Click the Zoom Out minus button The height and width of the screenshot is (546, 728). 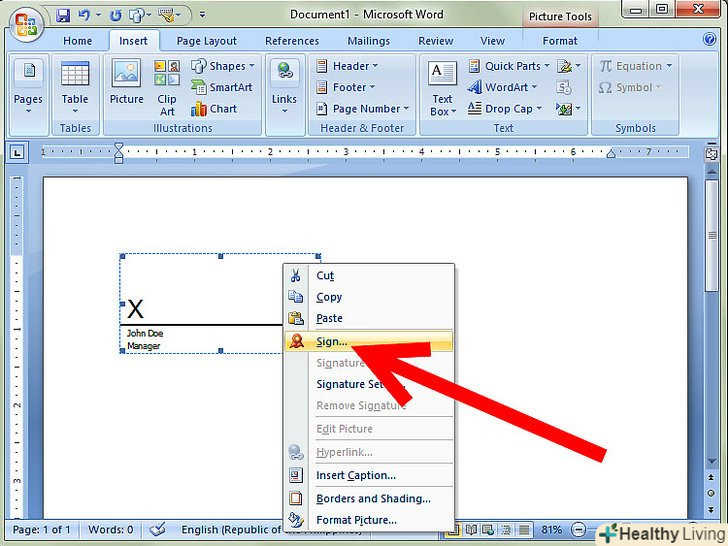(578, 529)
